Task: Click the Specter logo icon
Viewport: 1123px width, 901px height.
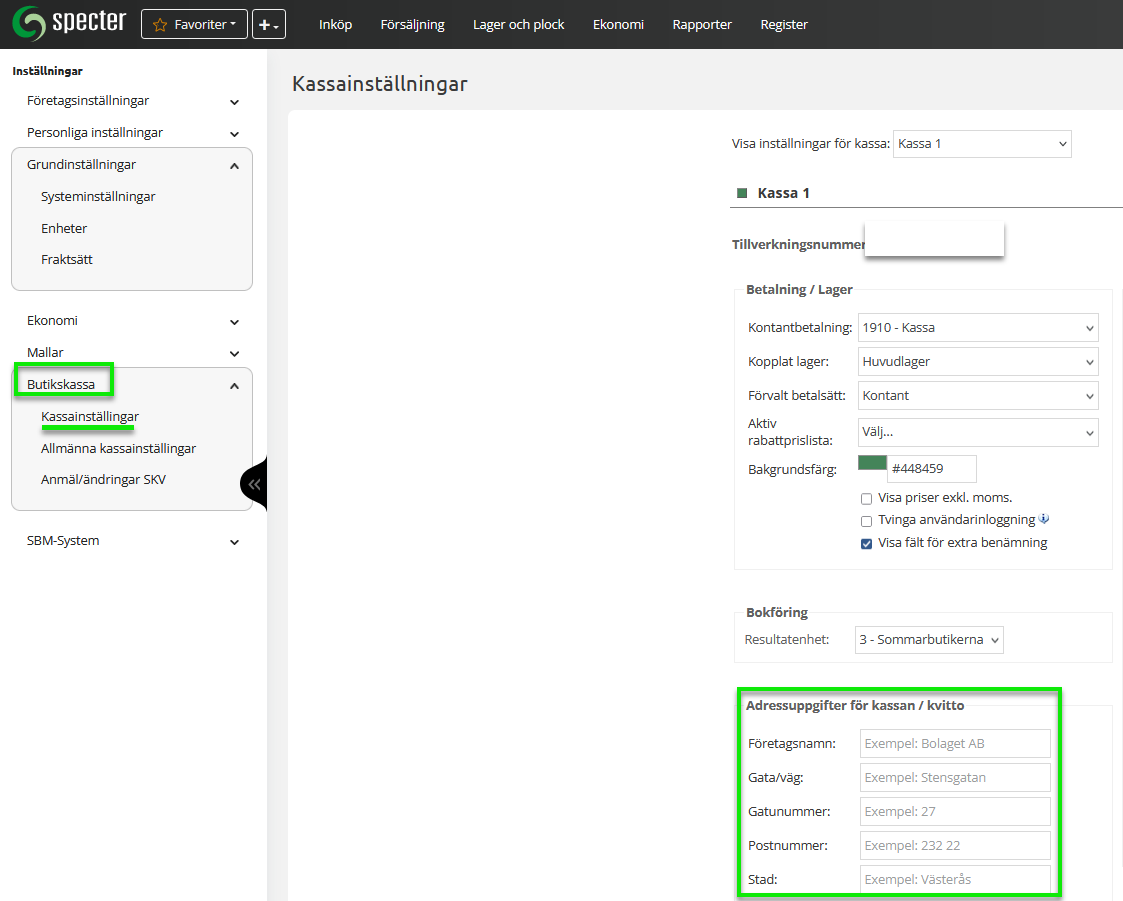Action: tap(28, 23)
